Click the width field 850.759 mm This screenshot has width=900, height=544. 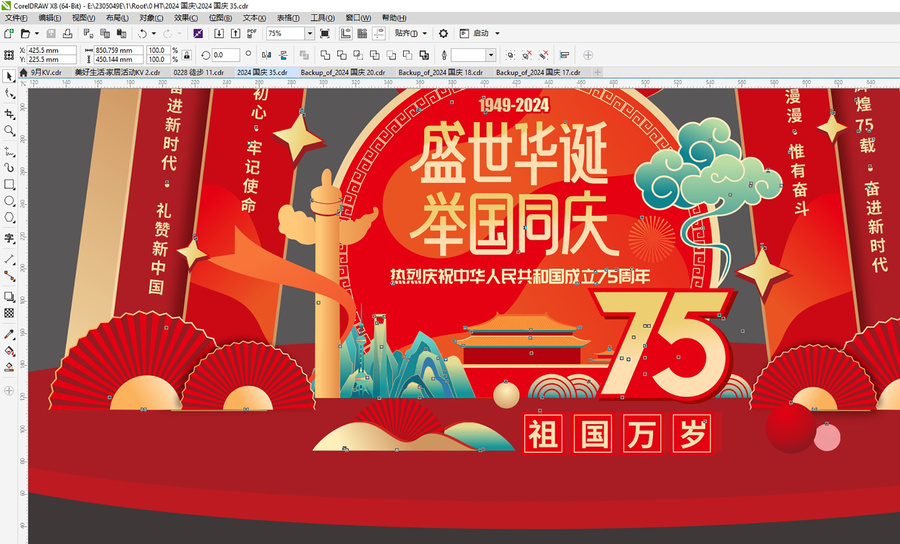coord(118,50)
